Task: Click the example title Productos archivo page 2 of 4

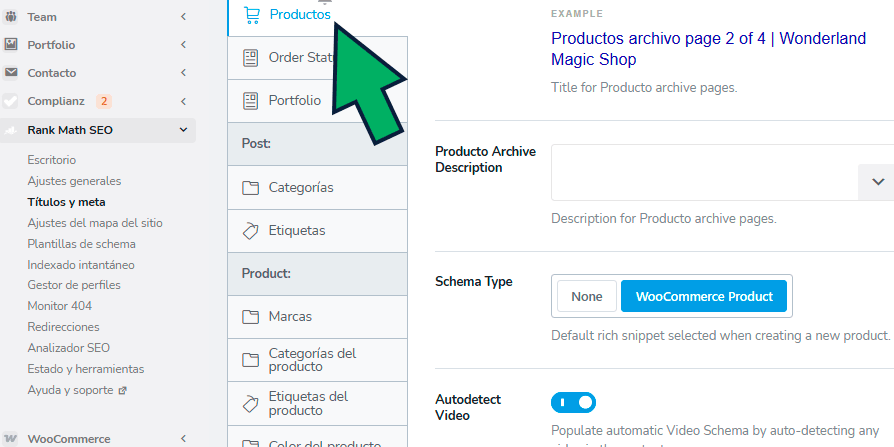Action: [x=709, y=48]
